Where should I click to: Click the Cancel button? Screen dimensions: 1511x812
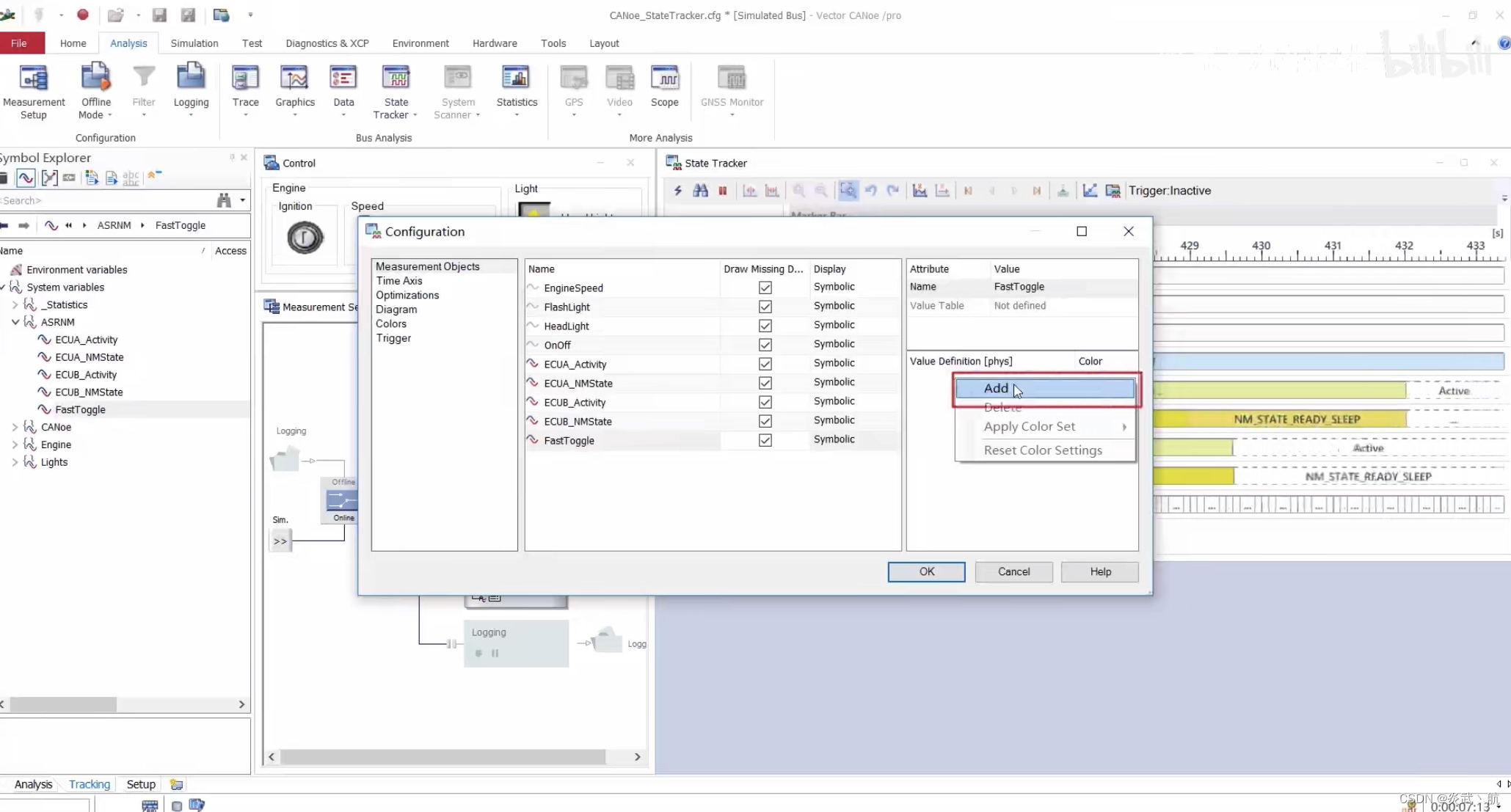point(1013,571)
